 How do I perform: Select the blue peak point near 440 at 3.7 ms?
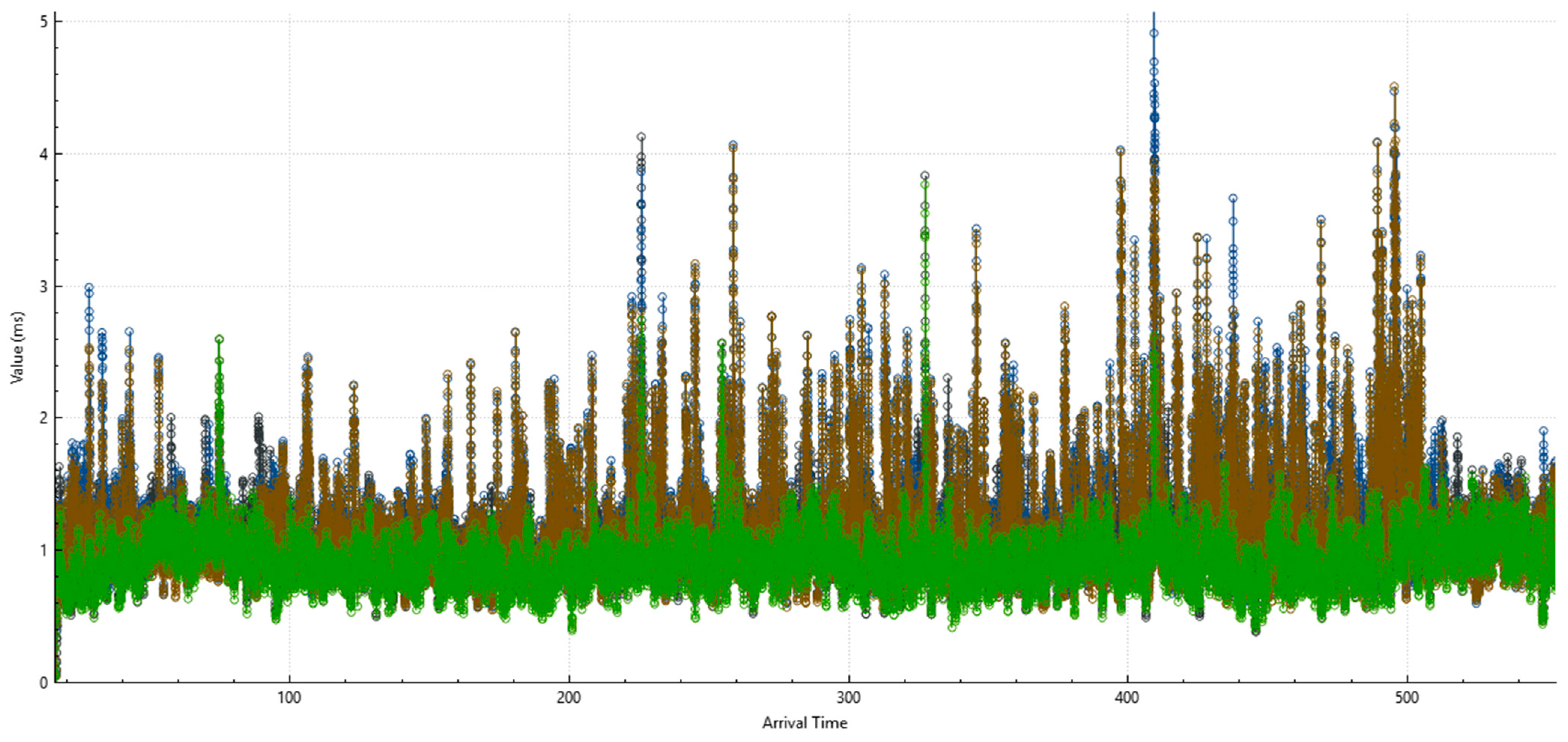point(1233,198)
